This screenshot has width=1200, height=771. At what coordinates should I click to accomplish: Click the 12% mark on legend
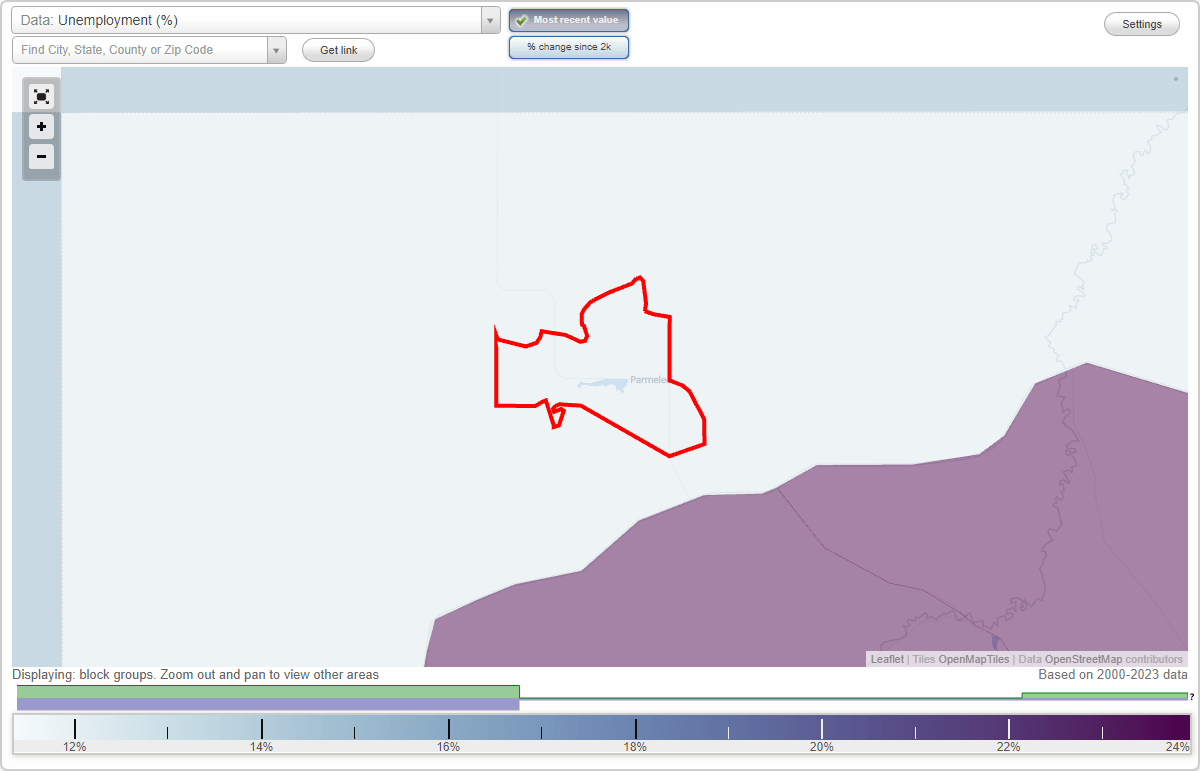tap(75, 746)
